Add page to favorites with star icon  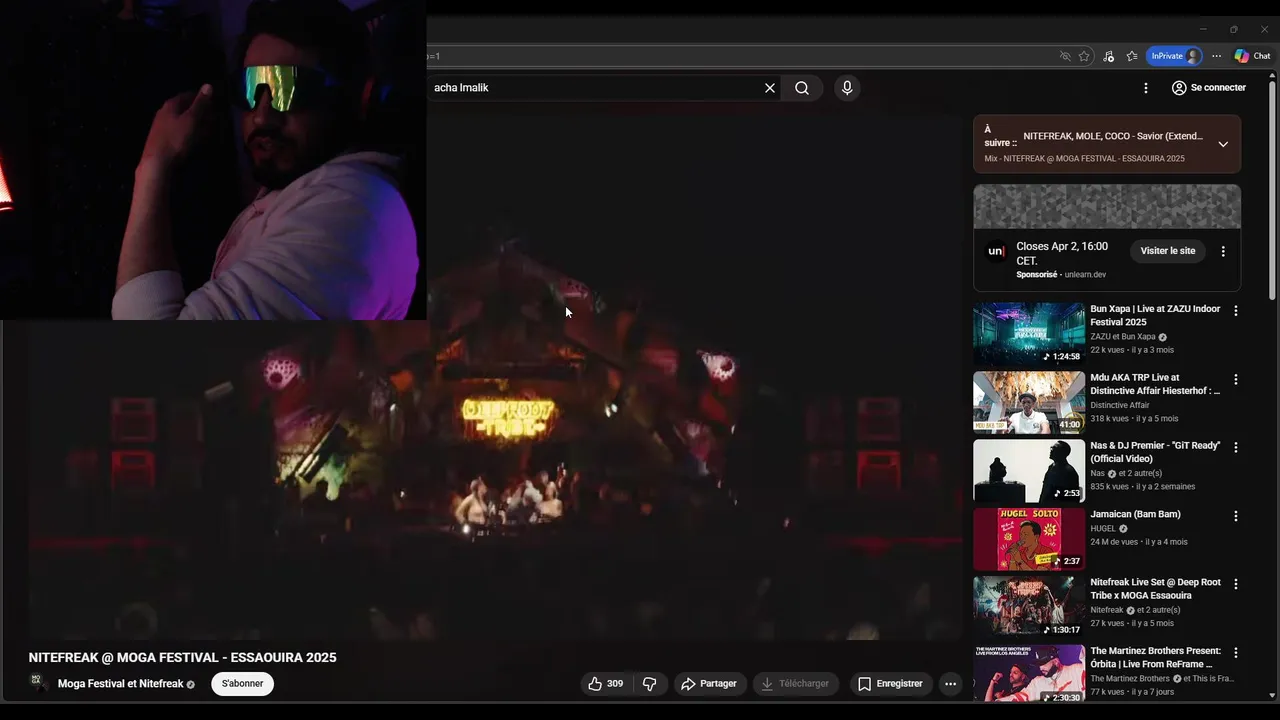point(1084,56)
